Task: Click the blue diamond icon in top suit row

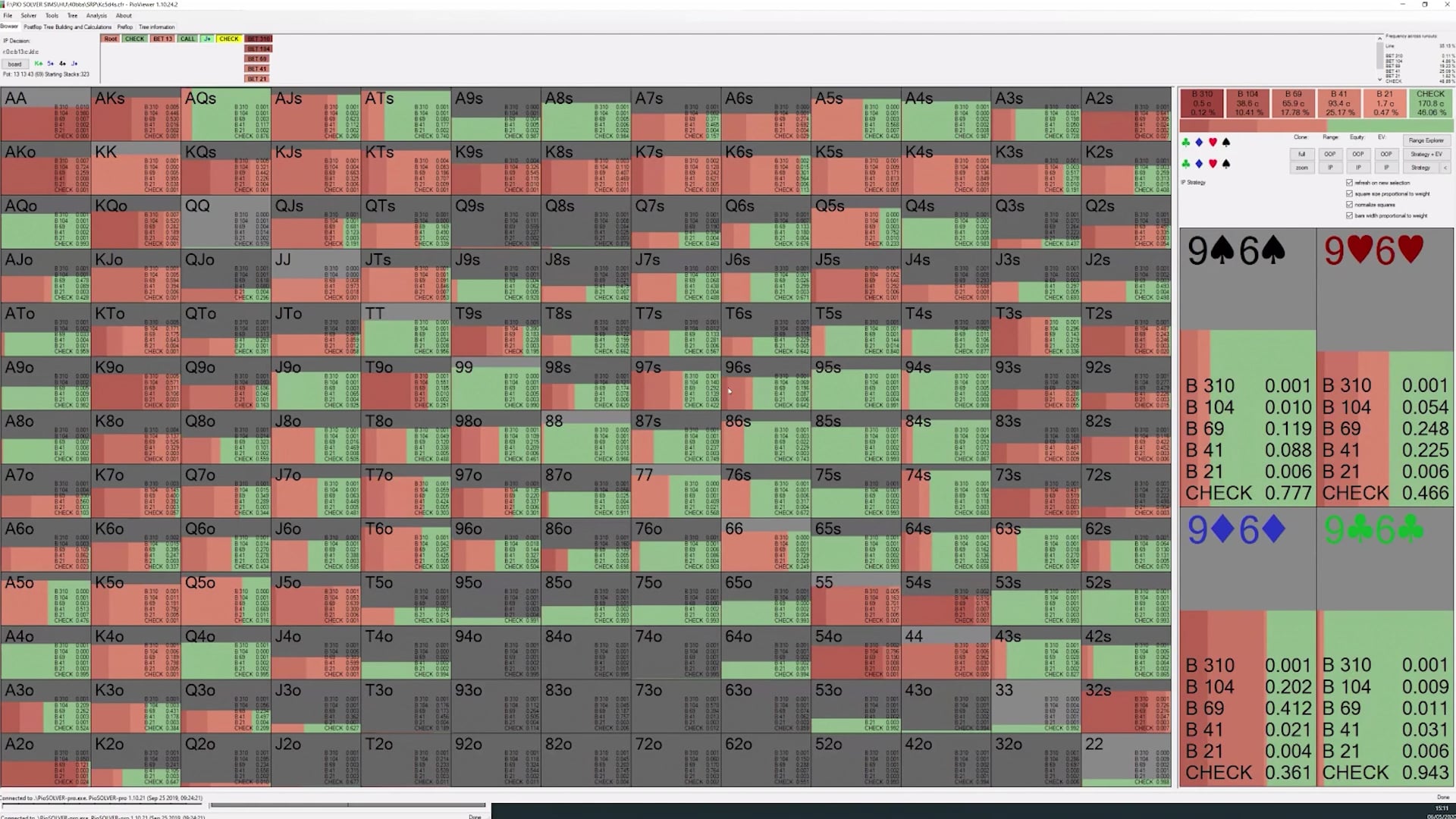Action: [1199, 142]
